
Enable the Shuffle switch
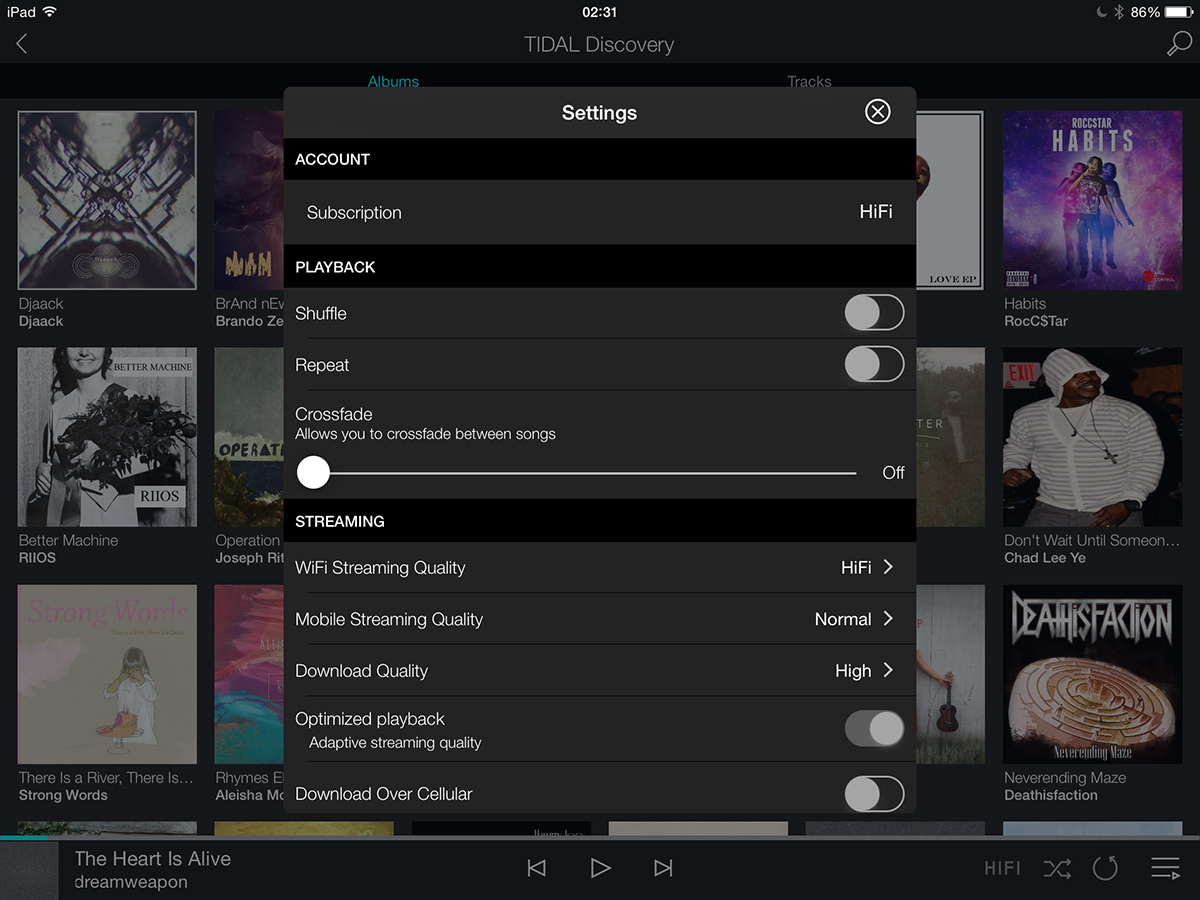874,313
